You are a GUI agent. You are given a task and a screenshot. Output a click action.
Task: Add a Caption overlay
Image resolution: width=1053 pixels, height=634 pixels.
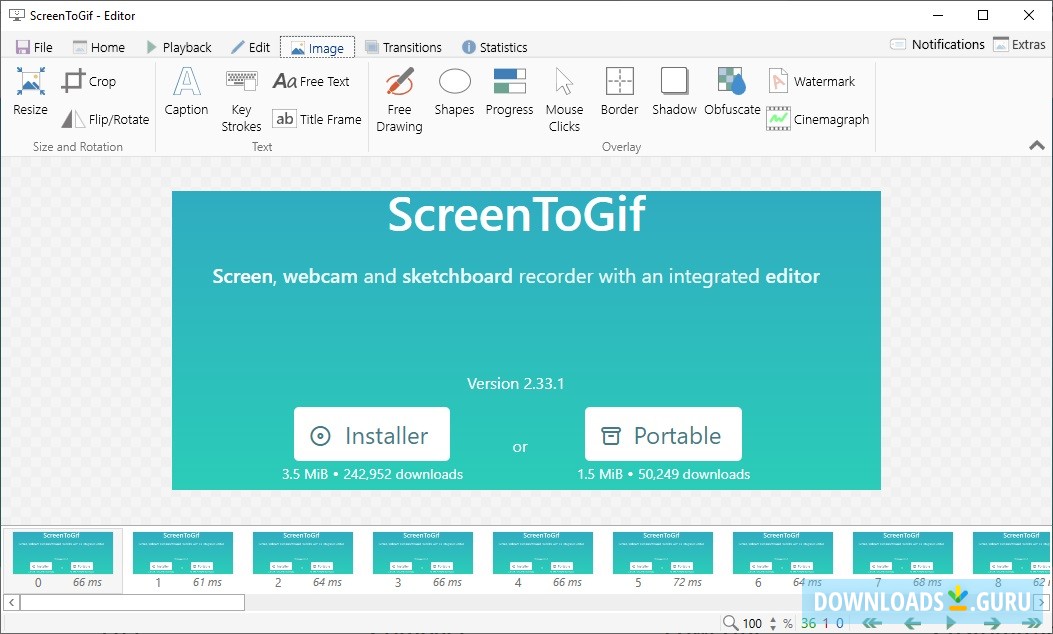pyautogui.click(x=185, y=97)
